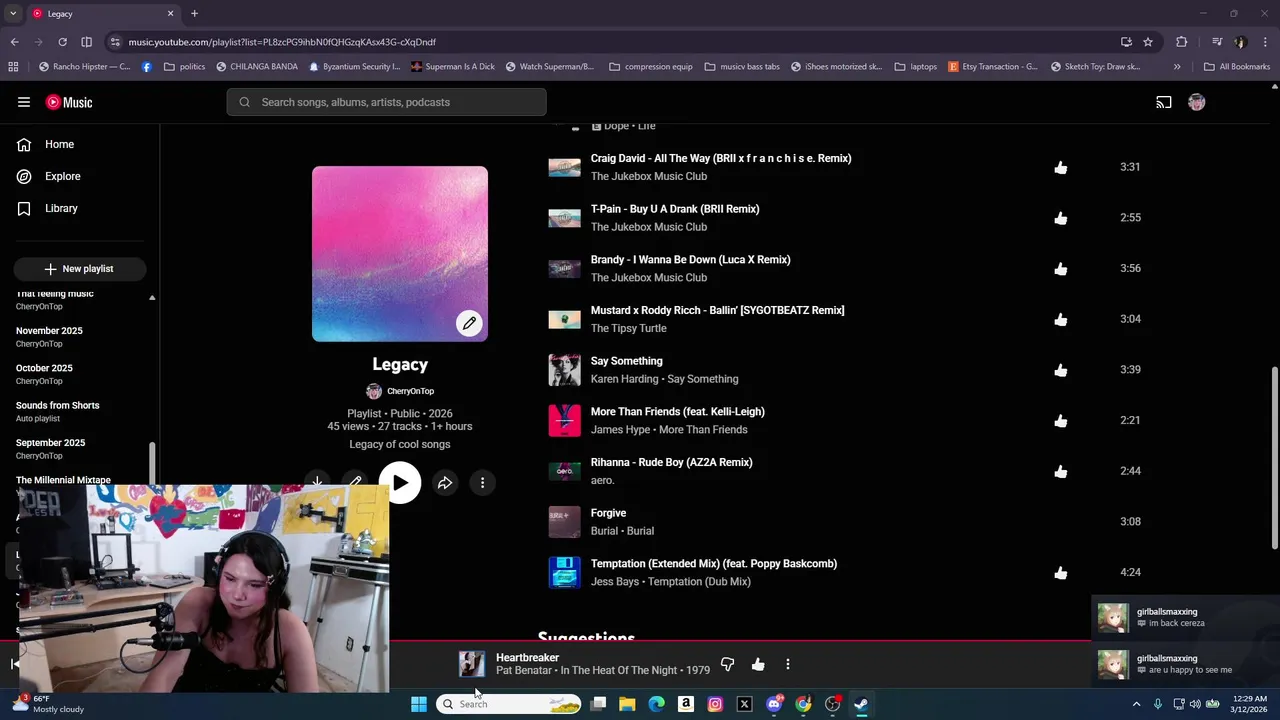Play the Legacy playlist
The width and height of the screenshot is (1280, 720).
coord(400,483)
